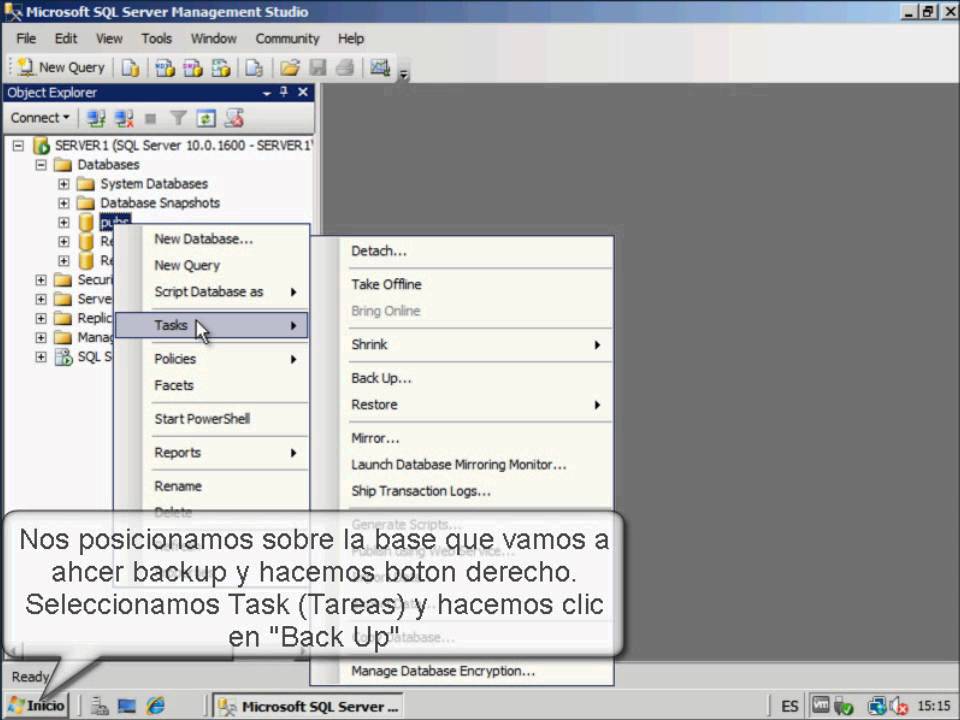
Task: Click the SQL Server Compact Query icon
Action: [254, 67]
